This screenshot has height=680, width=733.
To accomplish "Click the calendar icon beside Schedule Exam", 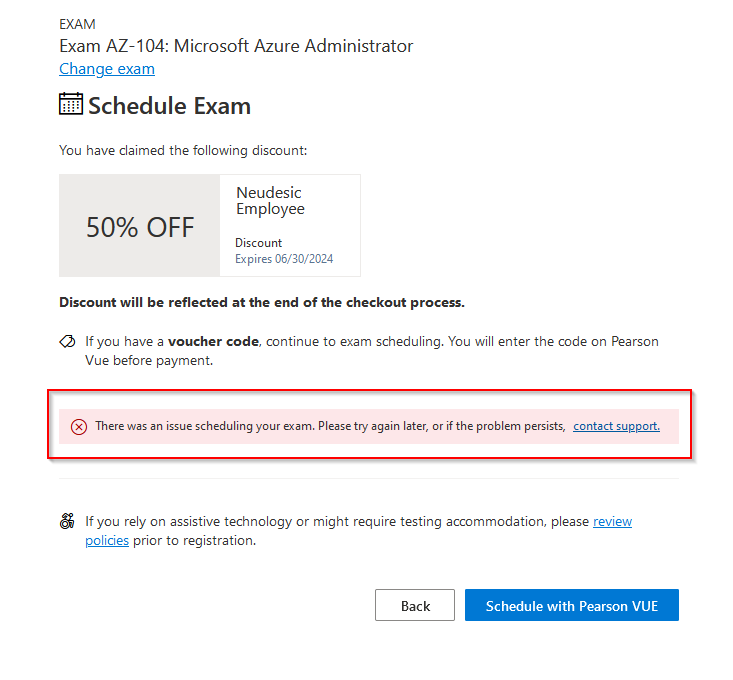I will (x=71, y=104).
